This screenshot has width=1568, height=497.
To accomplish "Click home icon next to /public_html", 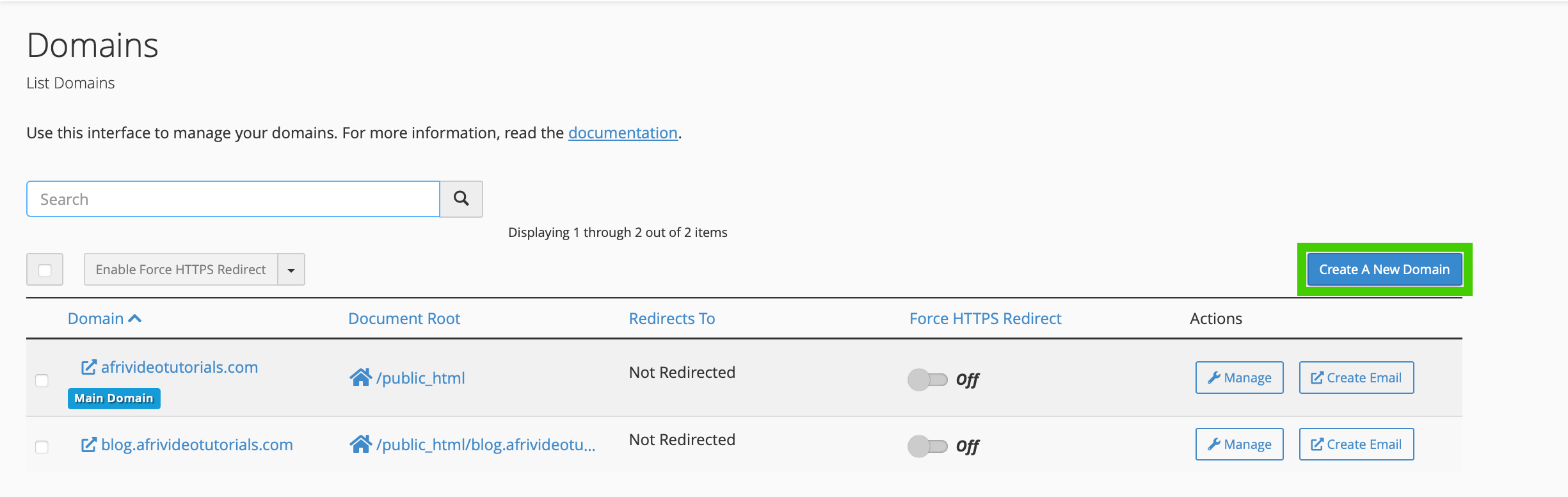I will pos(360,378).
